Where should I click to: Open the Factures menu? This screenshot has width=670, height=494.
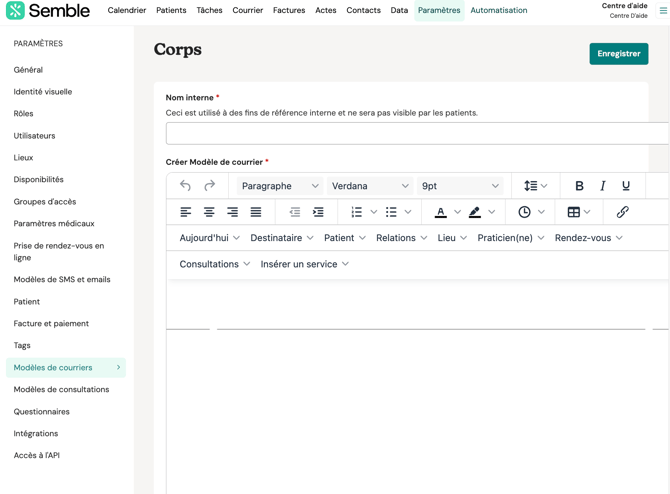(289, 11)
